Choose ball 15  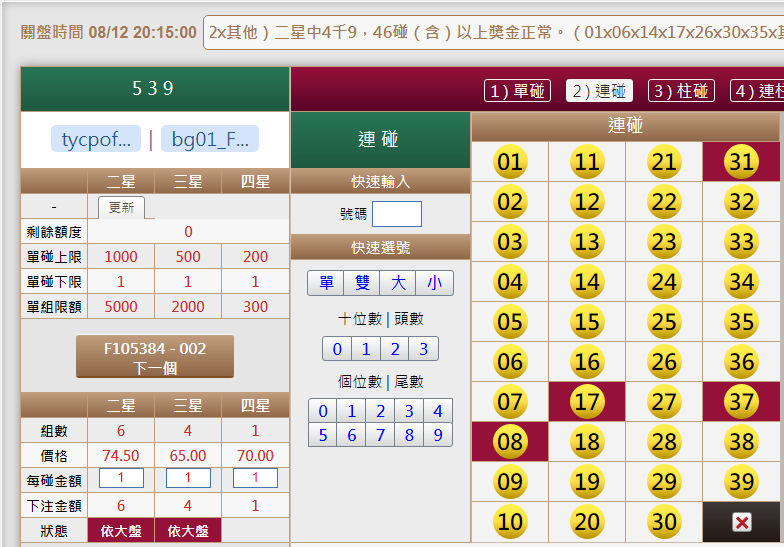click(x=587, y=322)
